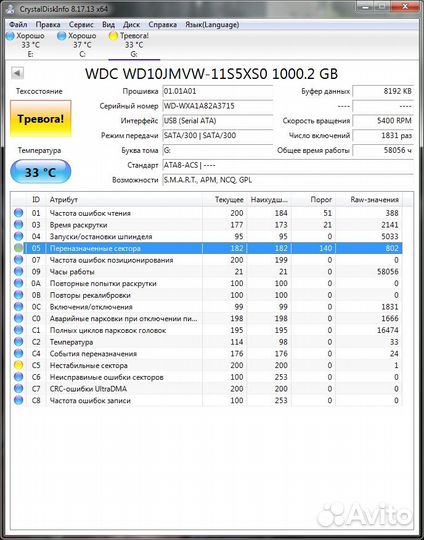424x540 pixels.
Task: Click the blue status icon for Частота ошибок чтения
Action: click(19, 213)
